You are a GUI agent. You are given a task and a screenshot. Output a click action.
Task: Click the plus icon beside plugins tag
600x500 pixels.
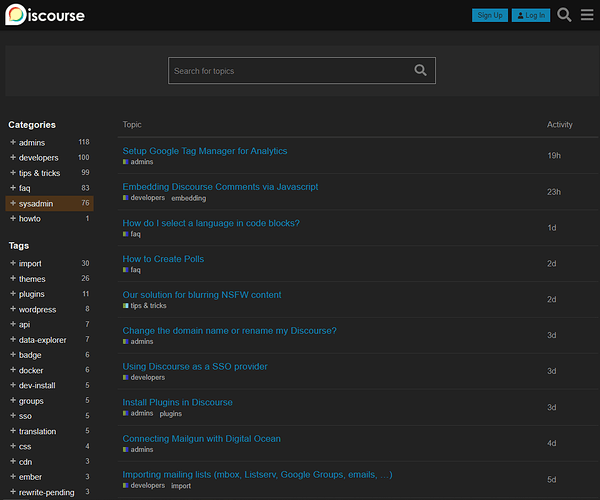point(13,294)
